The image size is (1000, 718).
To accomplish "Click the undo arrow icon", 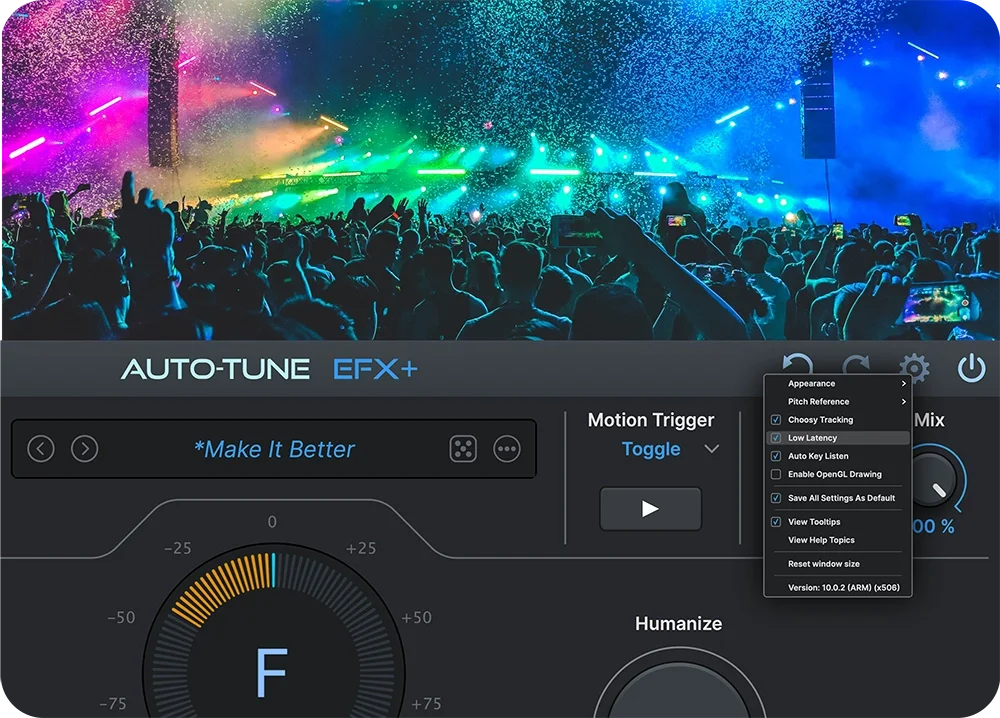I will (x=797, y=365).
